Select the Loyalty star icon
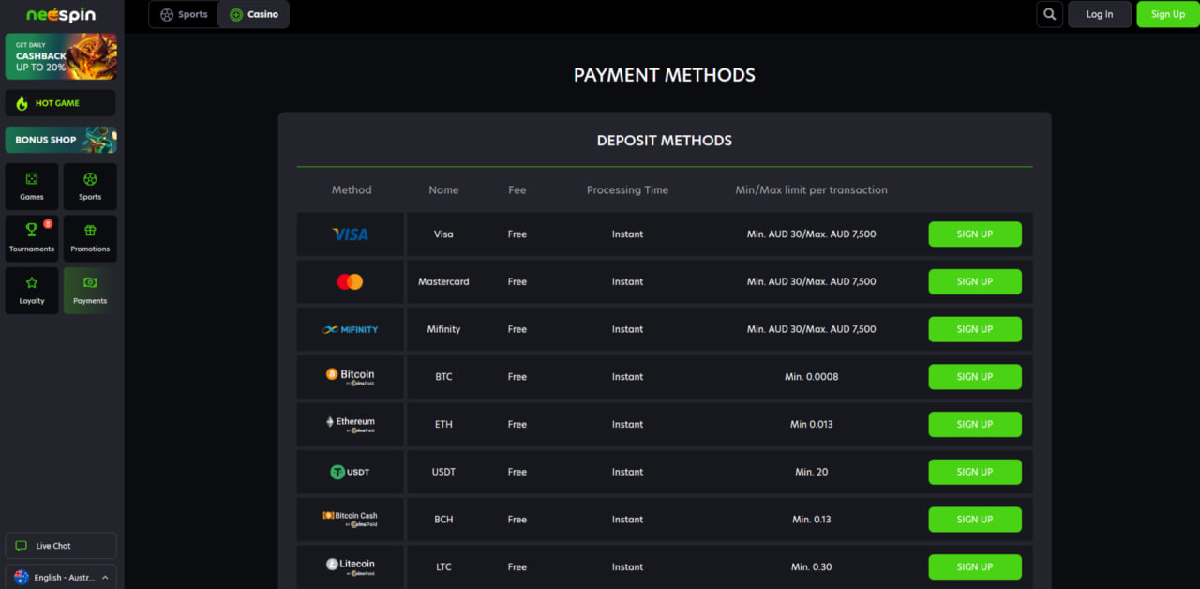 [x=31, y=290]
